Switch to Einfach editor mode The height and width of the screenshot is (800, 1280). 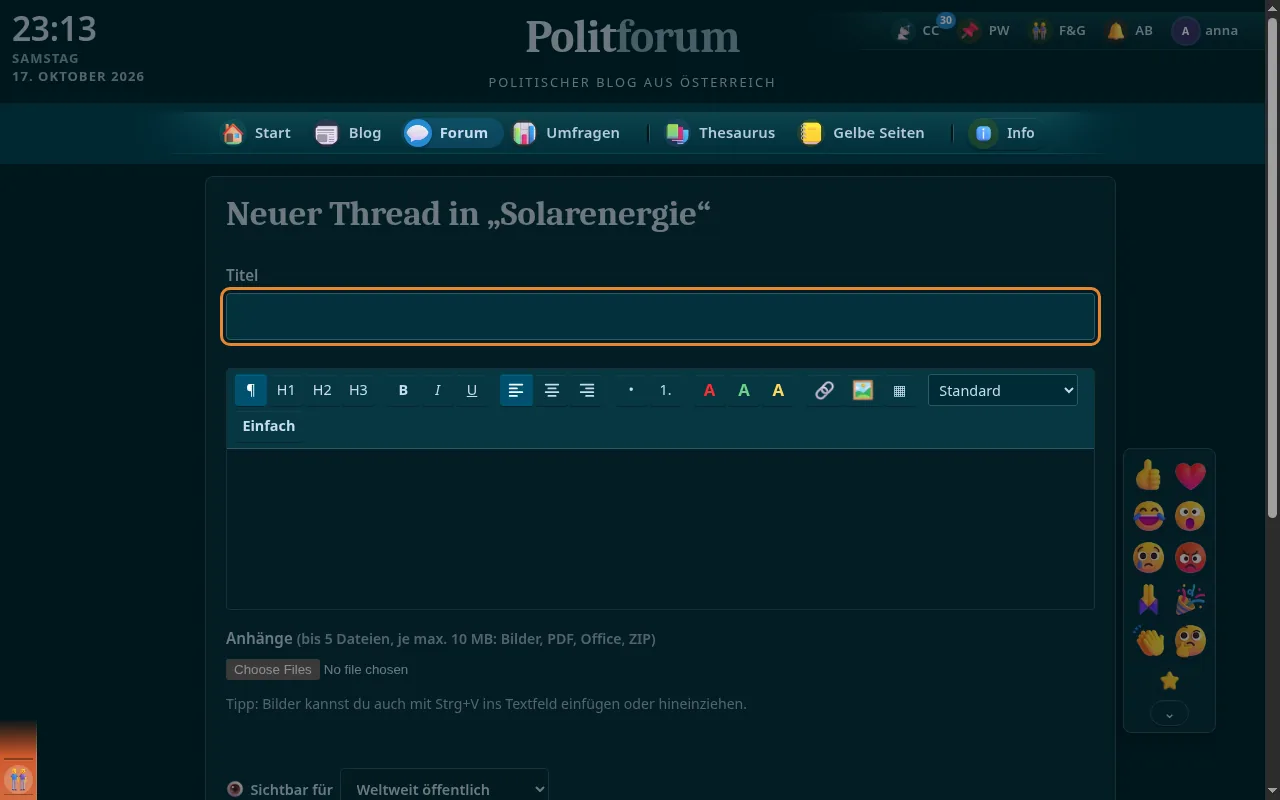coord(269,426)
